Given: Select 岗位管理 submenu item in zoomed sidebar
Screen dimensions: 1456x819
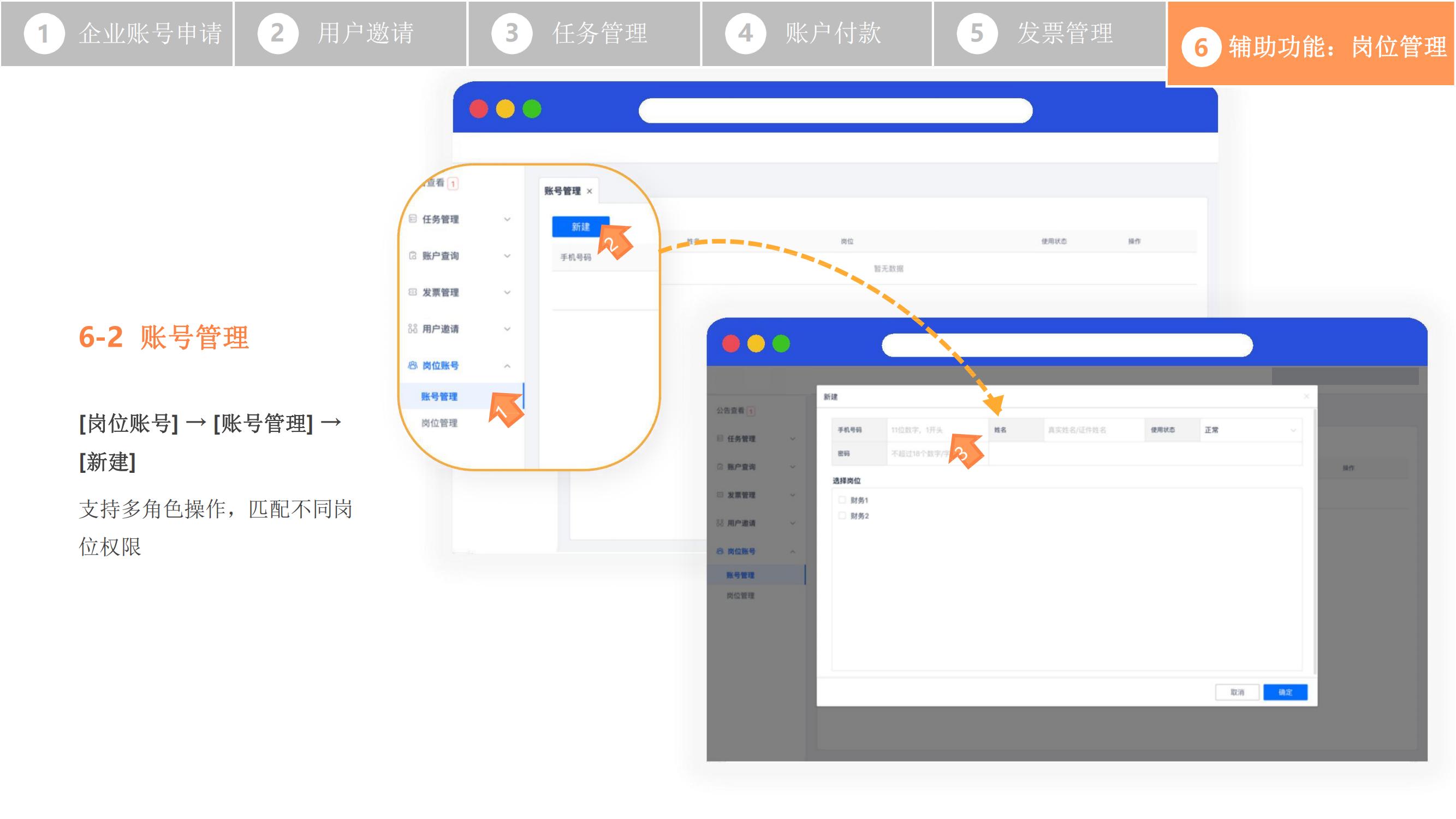Looking at the screenshot, I should tap(439, 423).
